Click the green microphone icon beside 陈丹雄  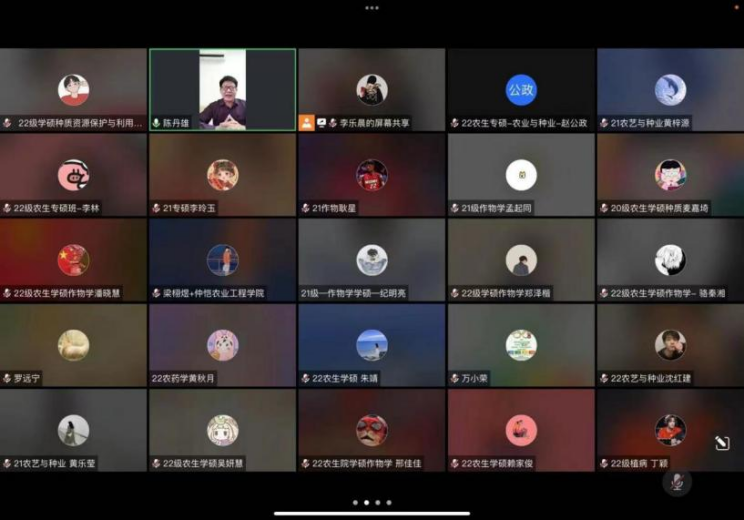156,123
